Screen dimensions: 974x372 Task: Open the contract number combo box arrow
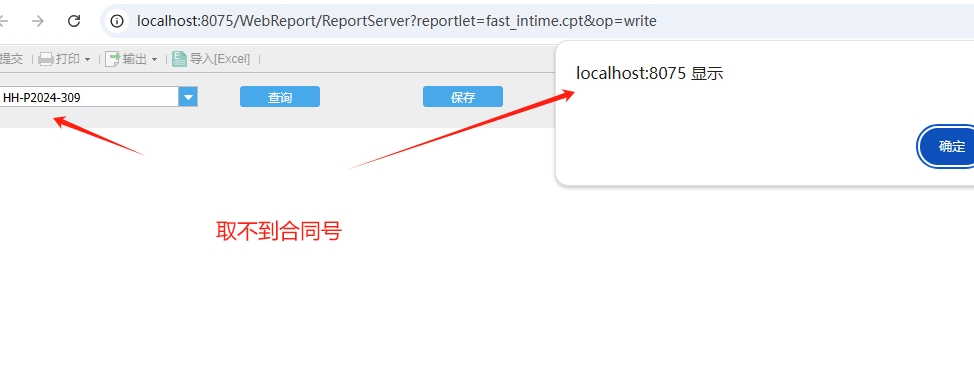tap(188, 97)
